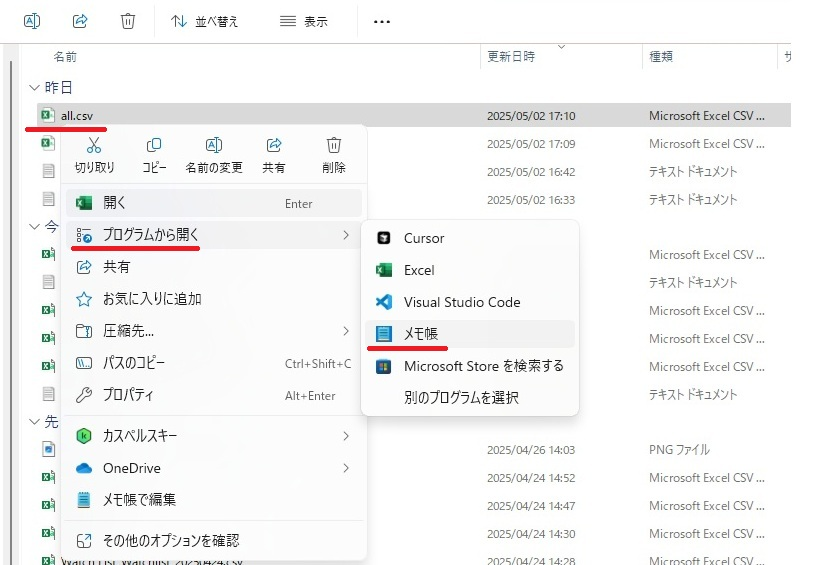Open the 並べ替え sort menu

(204, 21)
